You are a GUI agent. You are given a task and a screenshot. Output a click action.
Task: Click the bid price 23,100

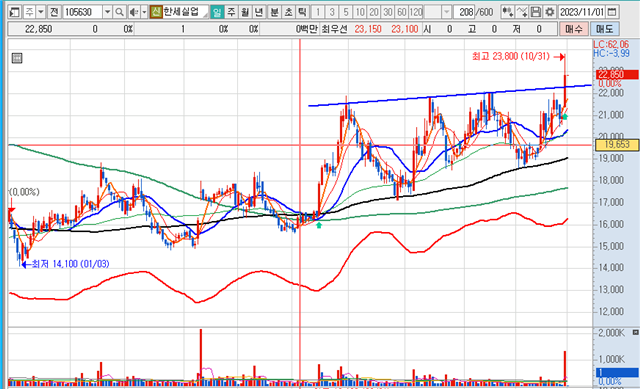[404, 29]
